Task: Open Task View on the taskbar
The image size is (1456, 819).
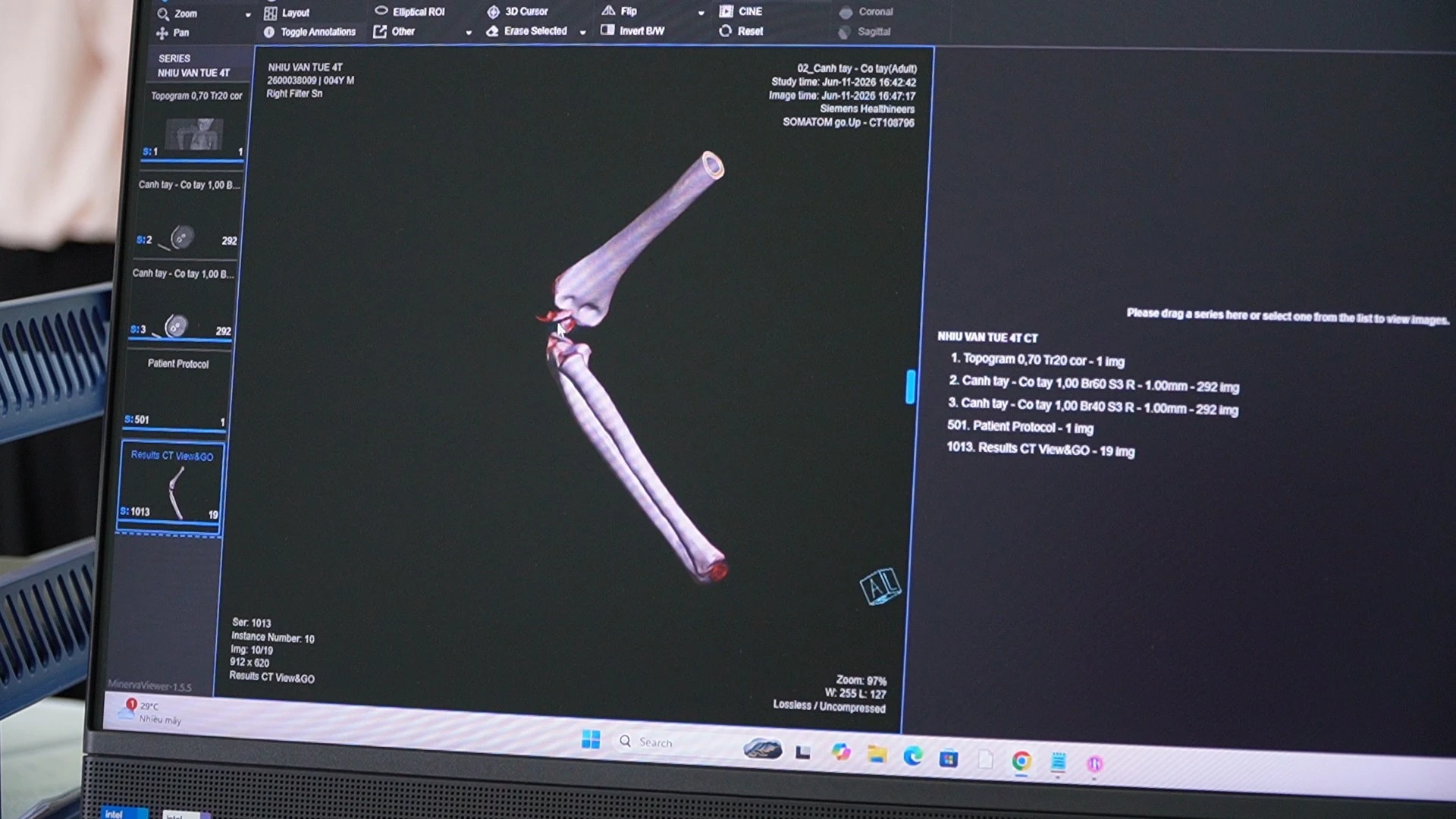Action: (x=803, y=752)
